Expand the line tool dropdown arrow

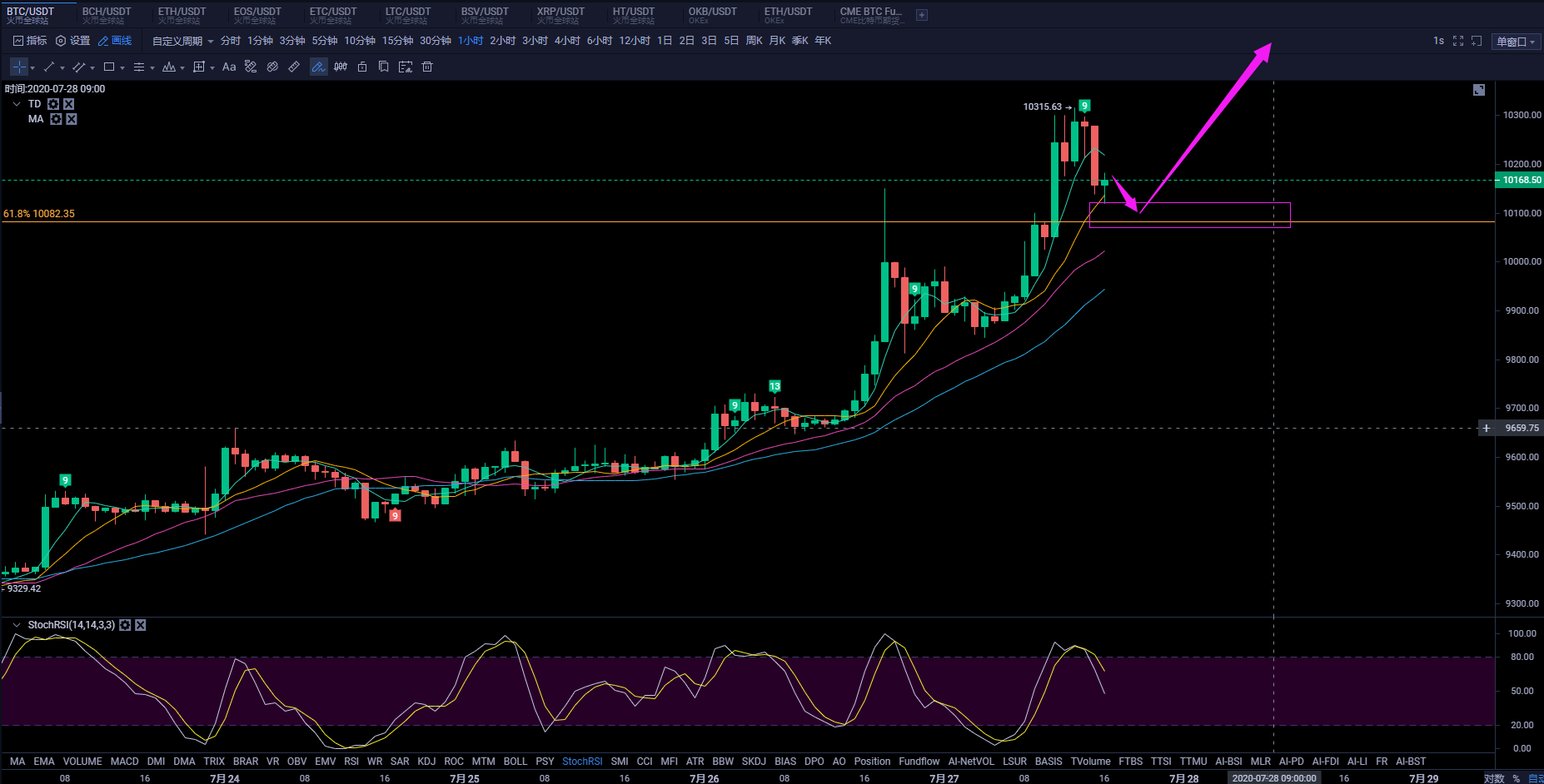[x=62, y=68]
